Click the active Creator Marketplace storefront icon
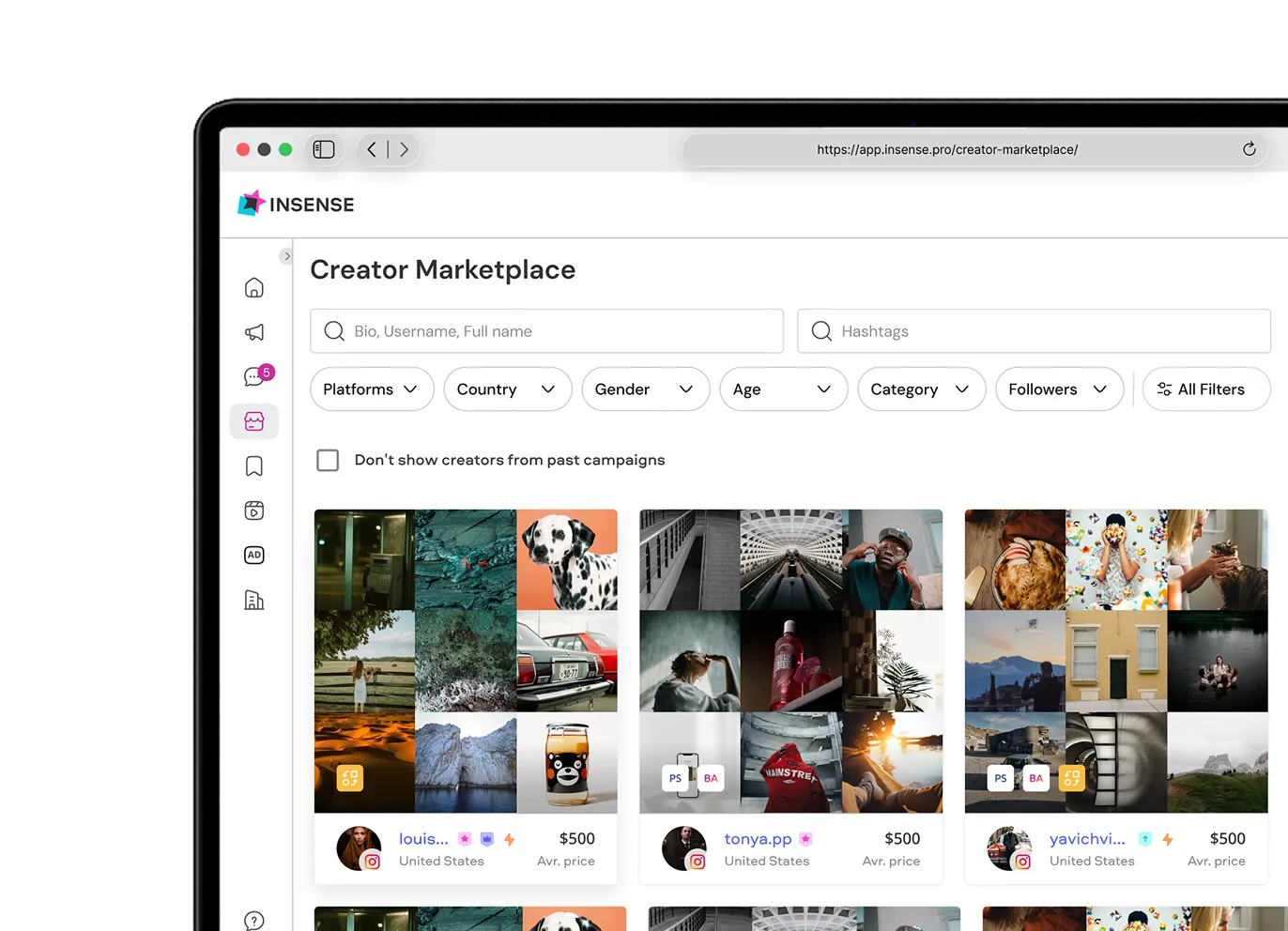 pos(253,421)
